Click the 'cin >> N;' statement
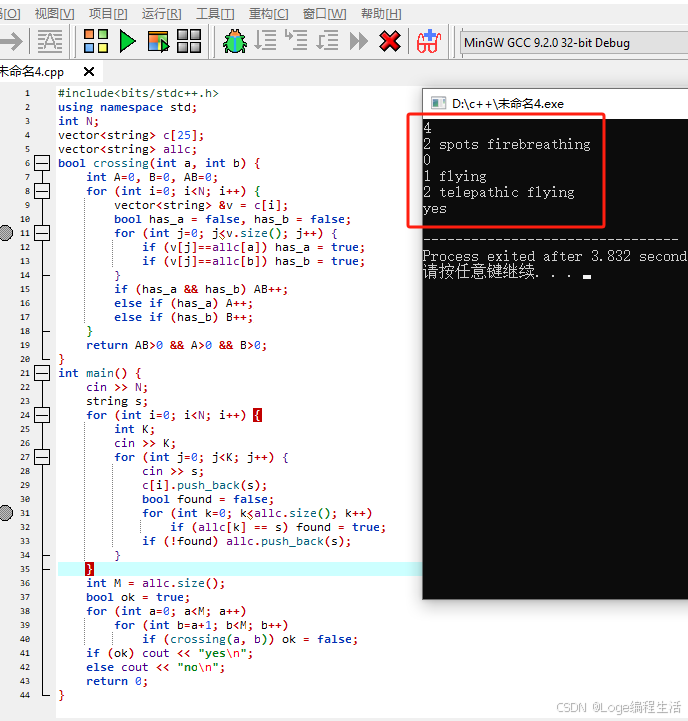688x721 pixels. pos(117,387)
